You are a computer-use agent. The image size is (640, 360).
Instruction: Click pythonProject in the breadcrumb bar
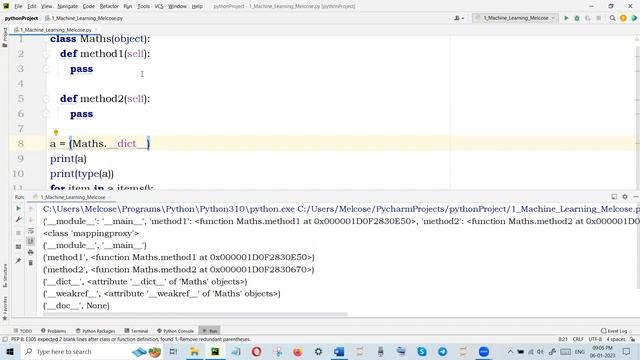click(21, 18)
